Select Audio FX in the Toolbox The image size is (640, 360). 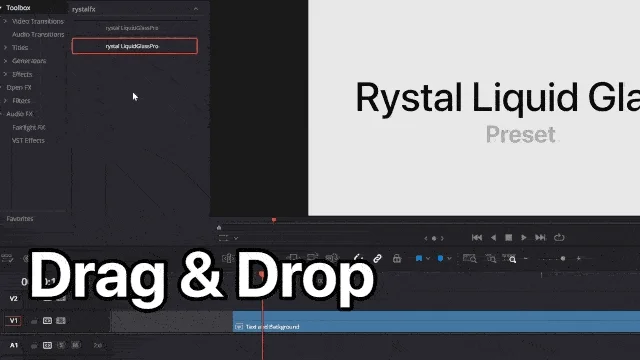[19, 114]
